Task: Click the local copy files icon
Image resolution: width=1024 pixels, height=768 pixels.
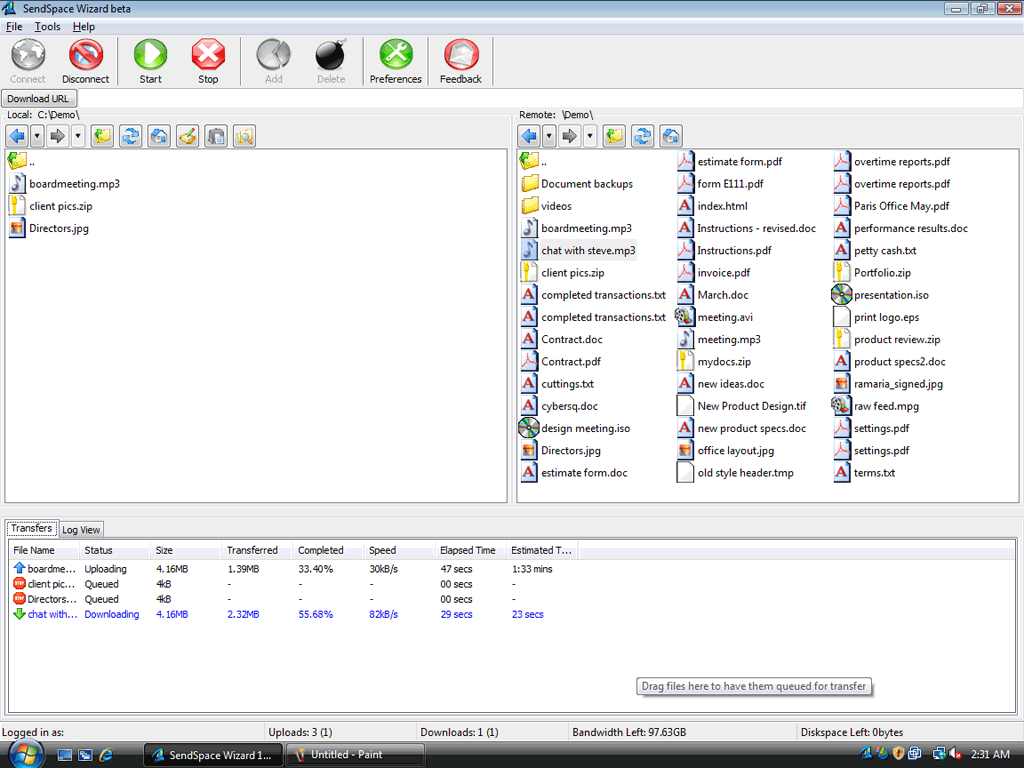Action: click(x=216, y=136)
